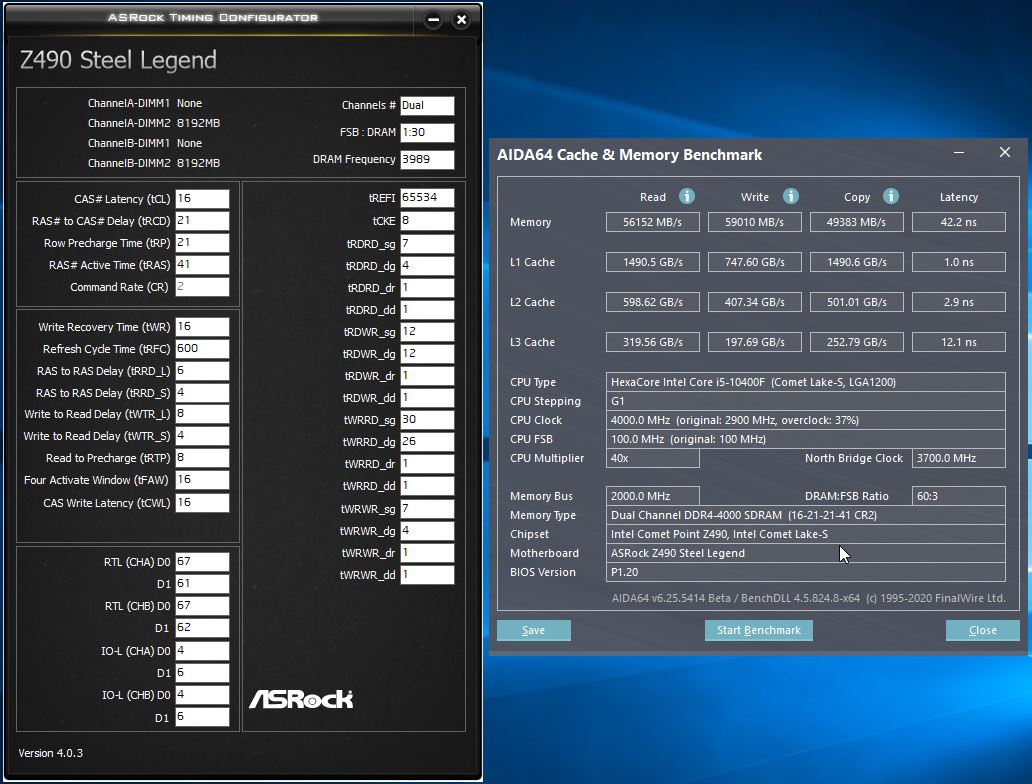Click the Save button in AIDA64
Viewport: 1032px width, 784px height.
pyautogui.click(x=534, y=630)
